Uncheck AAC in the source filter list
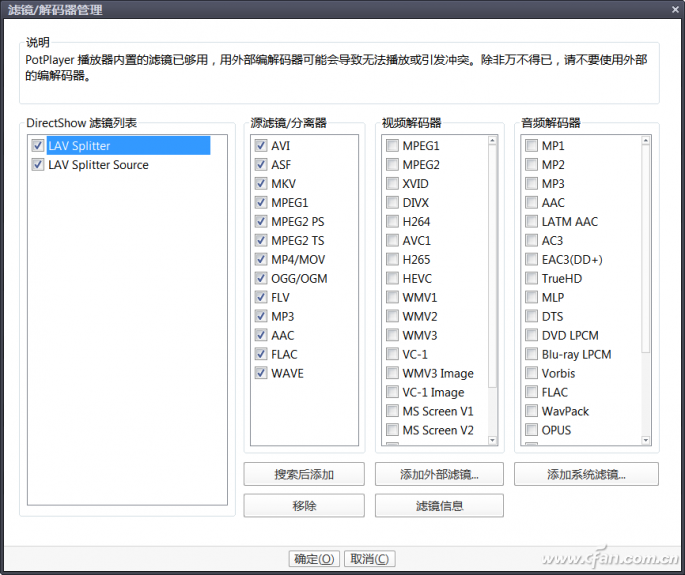685x575 pixels. pos(261,335)
